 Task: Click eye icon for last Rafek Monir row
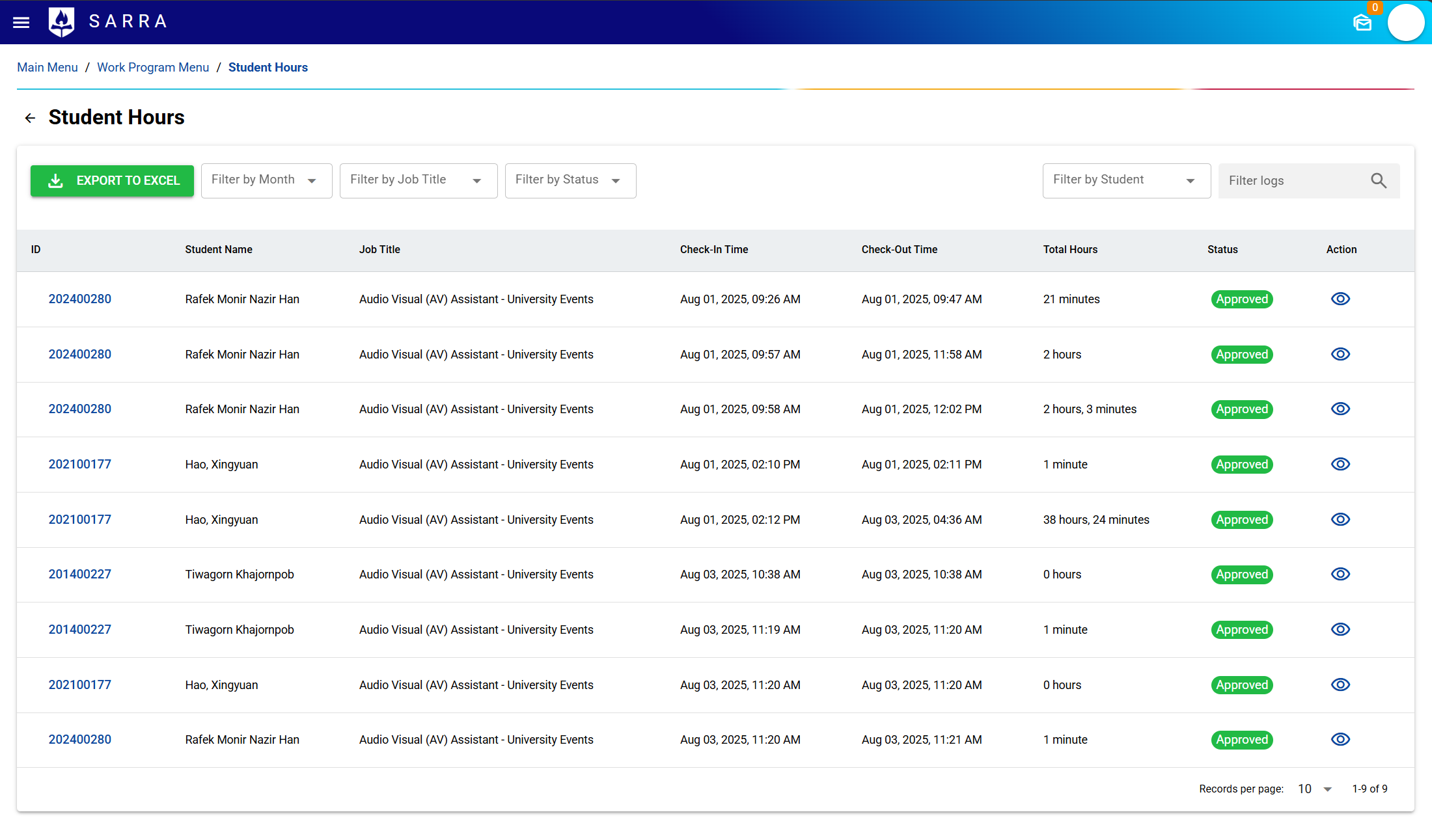click(1340, 740)
